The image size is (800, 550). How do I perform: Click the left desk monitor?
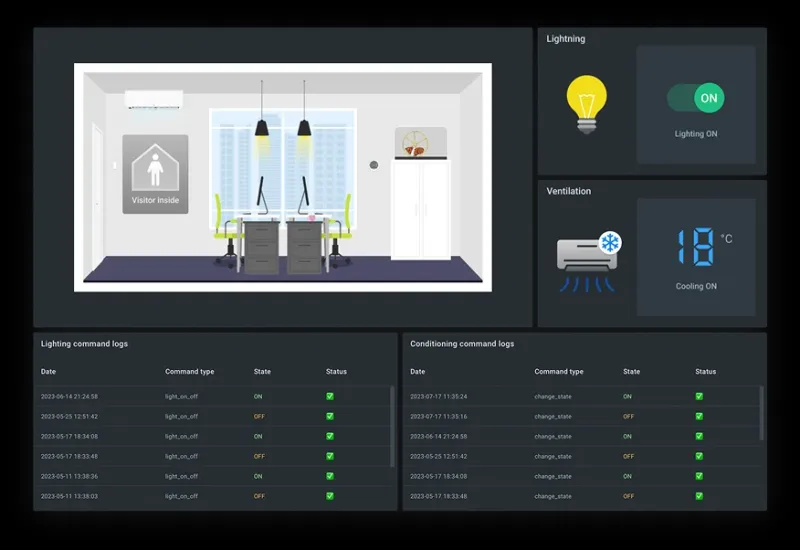[262, 195]
